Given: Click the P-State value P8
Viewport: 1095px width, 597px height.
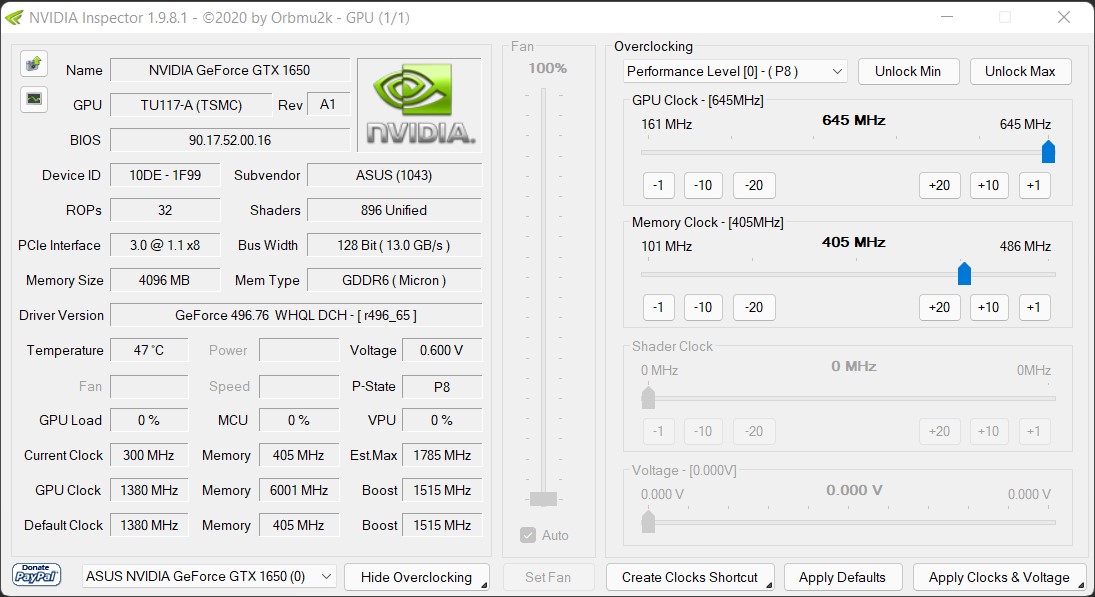Looking at the screenshot, I should coord(442,386).
